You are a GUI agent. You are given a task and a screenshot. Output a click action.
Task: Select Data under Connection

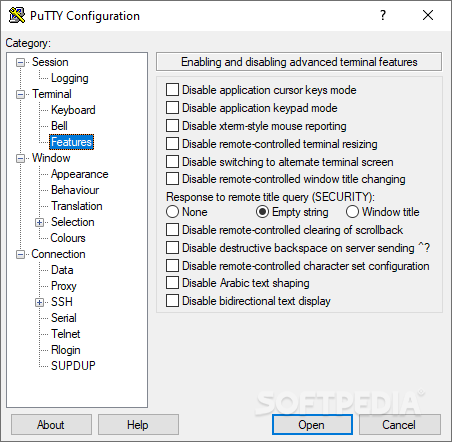tap(62, 270)
